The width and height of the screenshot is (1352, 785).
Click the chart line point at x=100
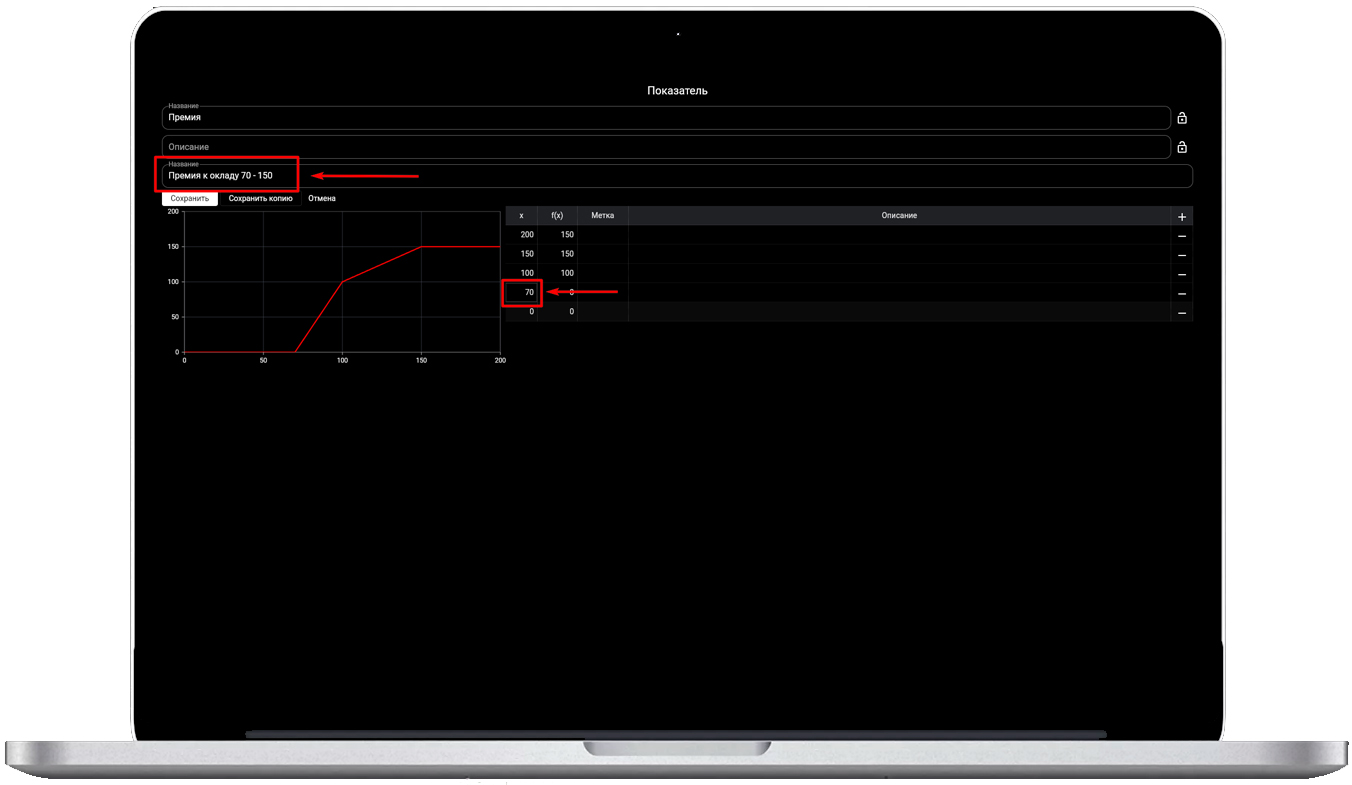point(342,281)
